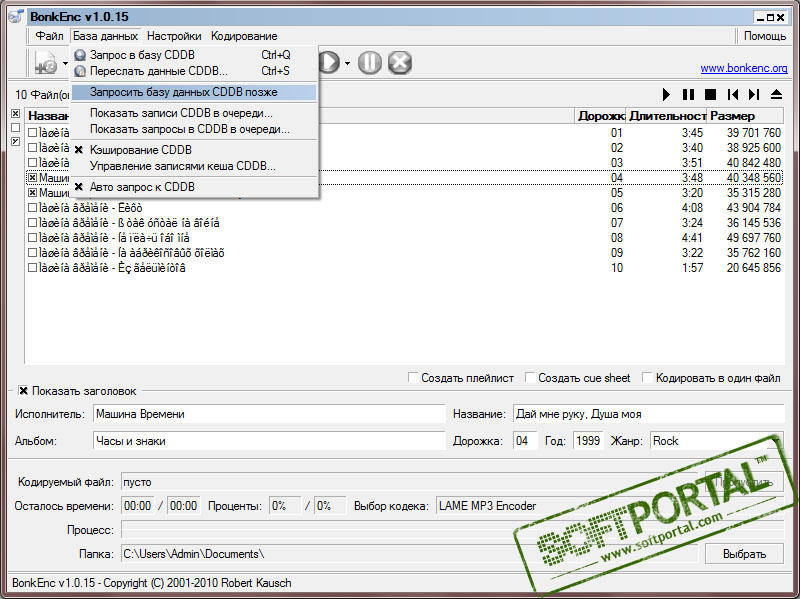Click the add audio CD toolbar icon
The image size is (800, 599).
[x=46, y=63]
